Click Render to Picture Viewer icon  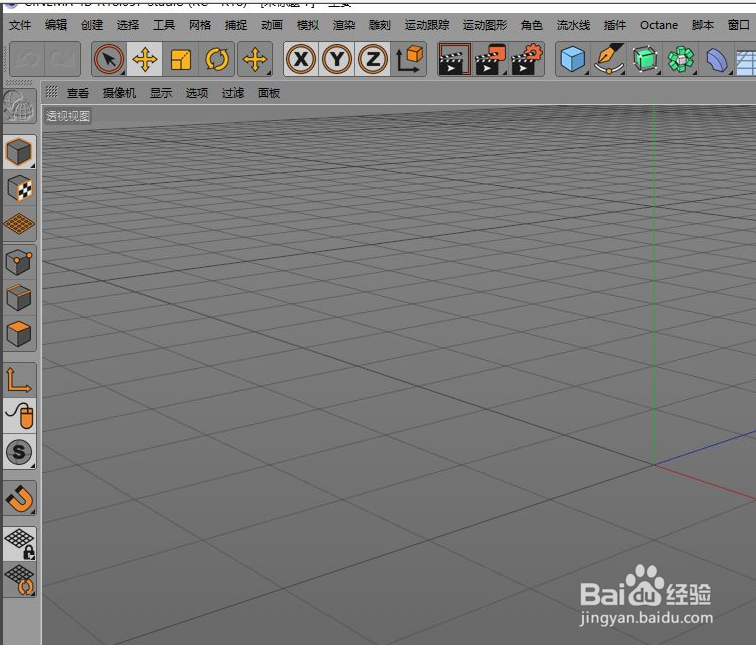(490, 59)
